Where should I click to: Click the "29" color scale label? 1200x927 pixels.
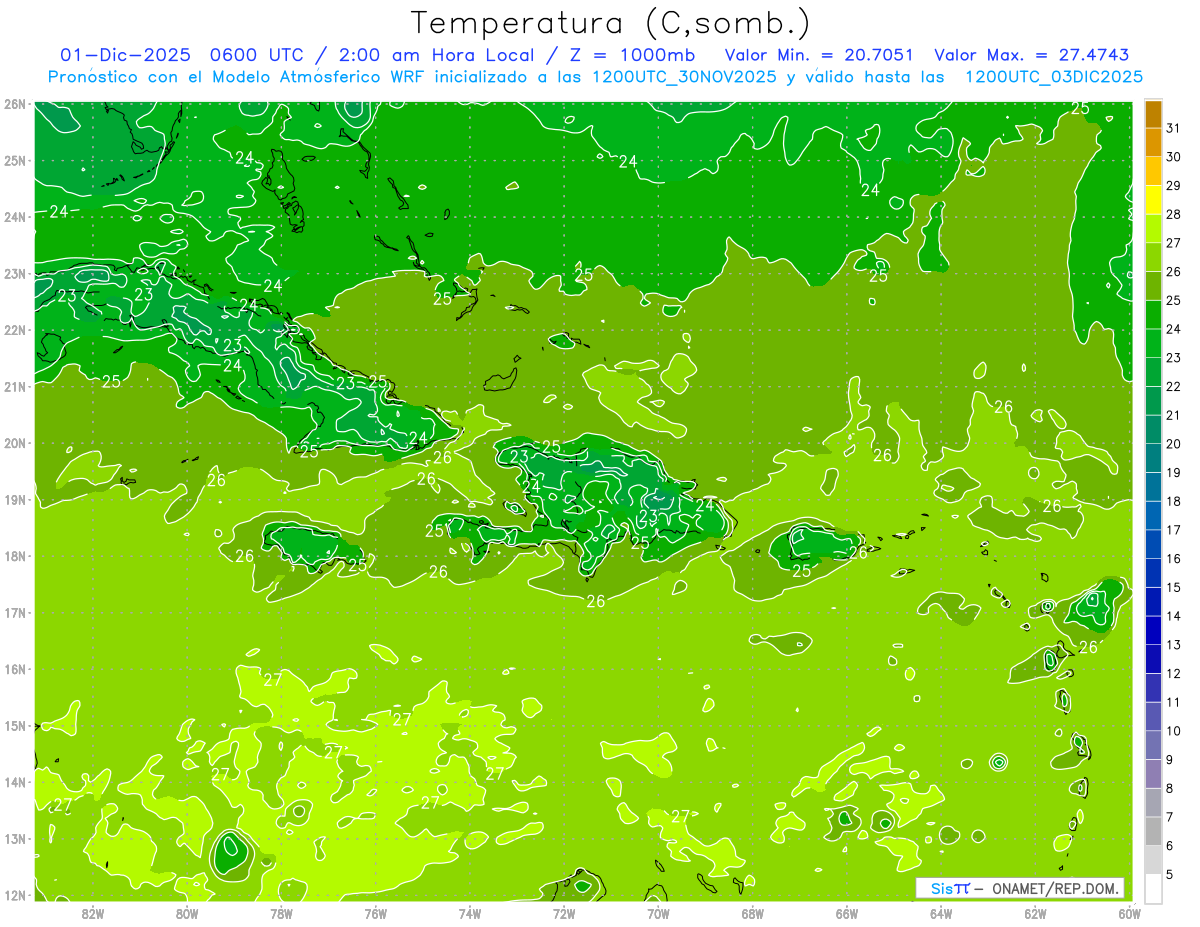pos(1174,186)
